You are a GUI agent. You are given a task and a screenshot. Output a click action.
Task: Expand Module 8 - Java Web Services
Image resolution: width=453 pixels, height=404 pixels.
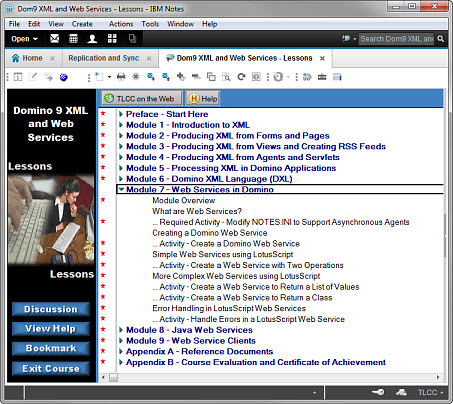coord(121,330)
